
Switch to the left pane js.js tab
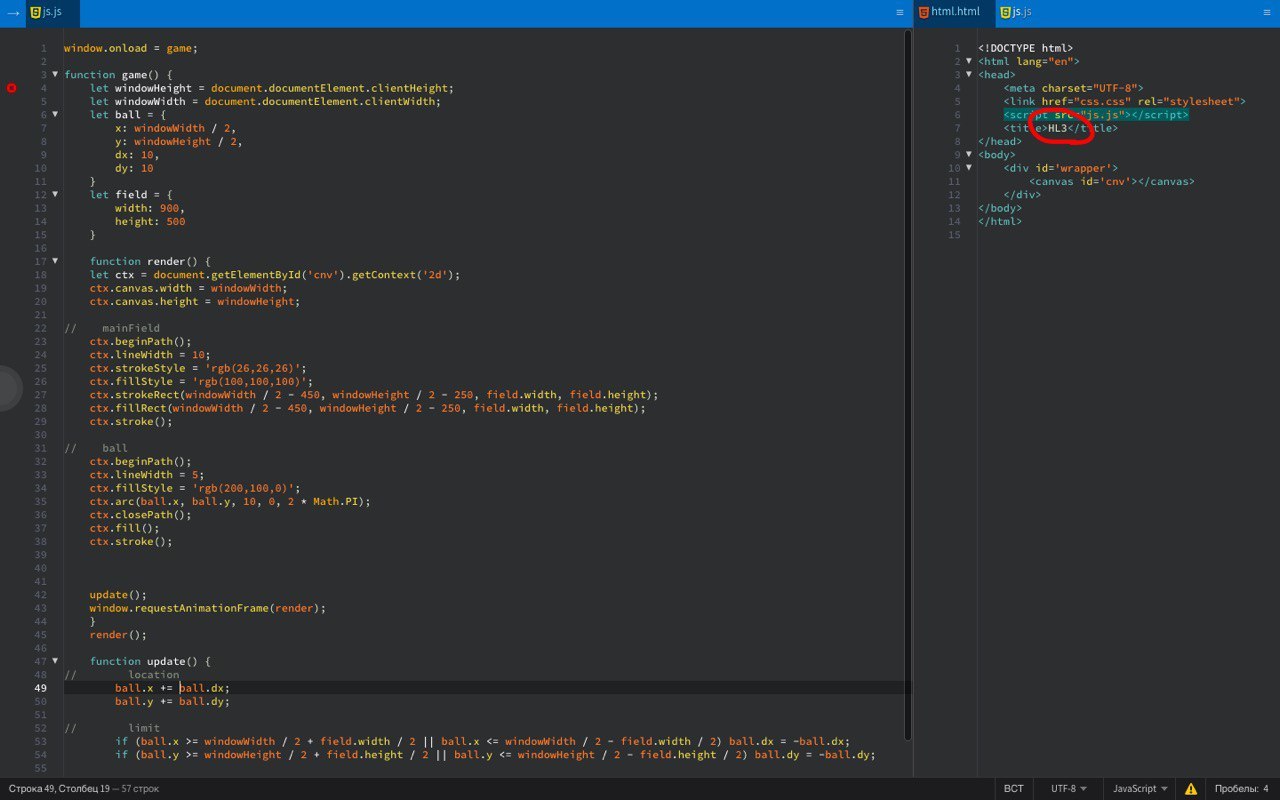click(53, 12)
